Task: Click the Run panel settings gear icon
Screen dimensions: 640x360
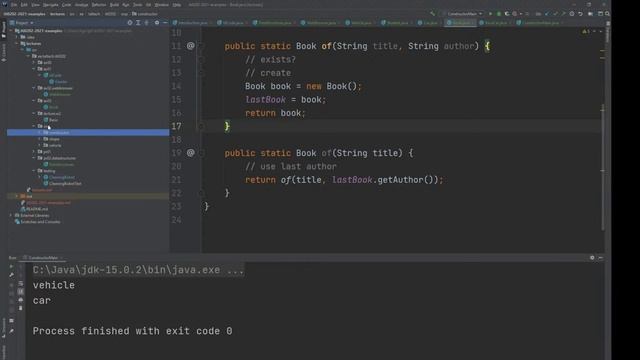Action: pos(592,258)
